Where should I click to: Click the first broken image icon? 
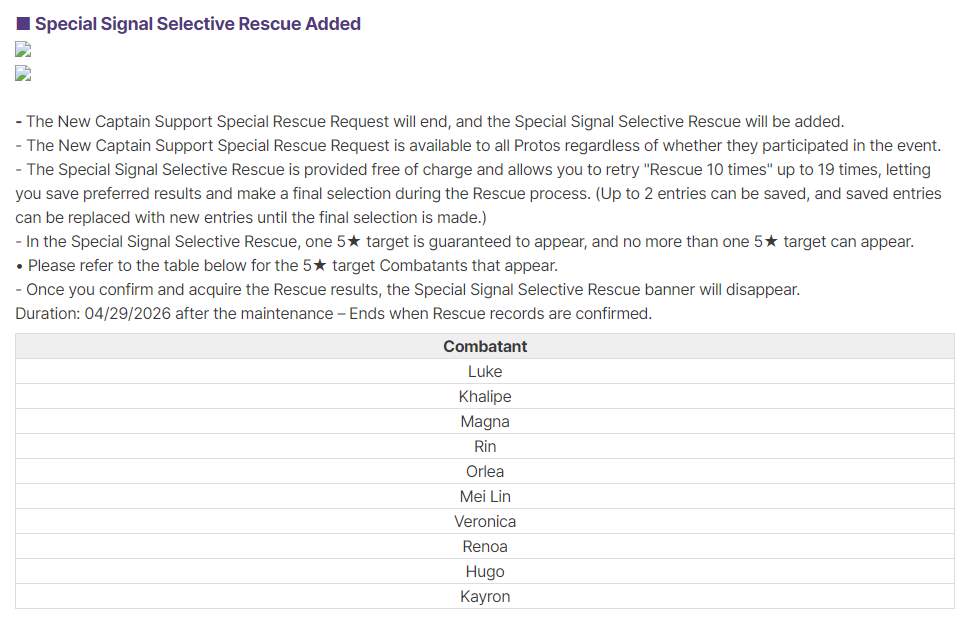[23, 50]
